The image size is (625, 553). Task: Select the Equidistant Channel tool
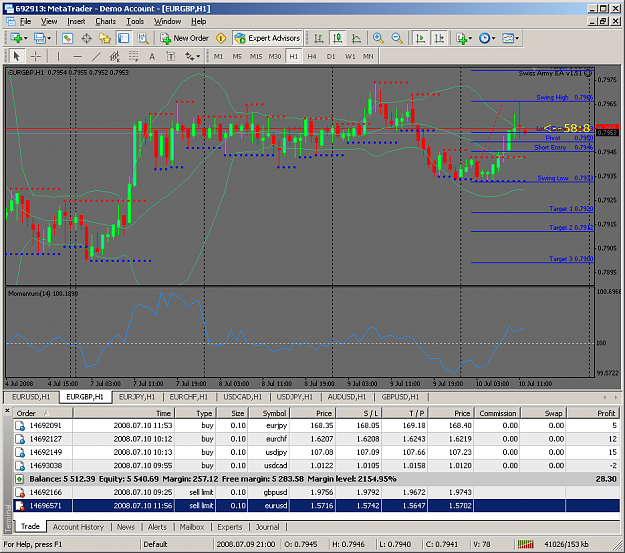click(115, 57)
